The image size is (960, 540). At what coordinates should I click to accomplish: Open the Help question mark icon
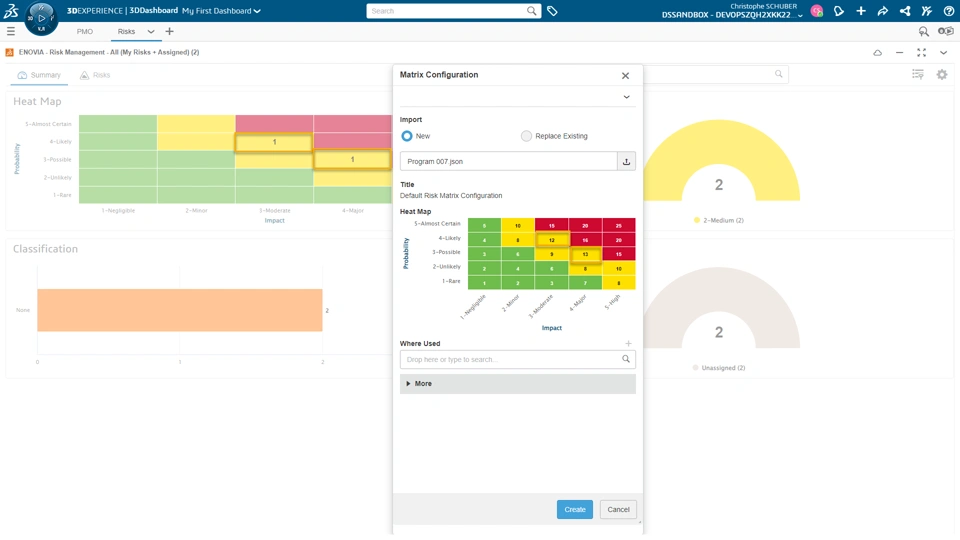[x=949, y=11]
